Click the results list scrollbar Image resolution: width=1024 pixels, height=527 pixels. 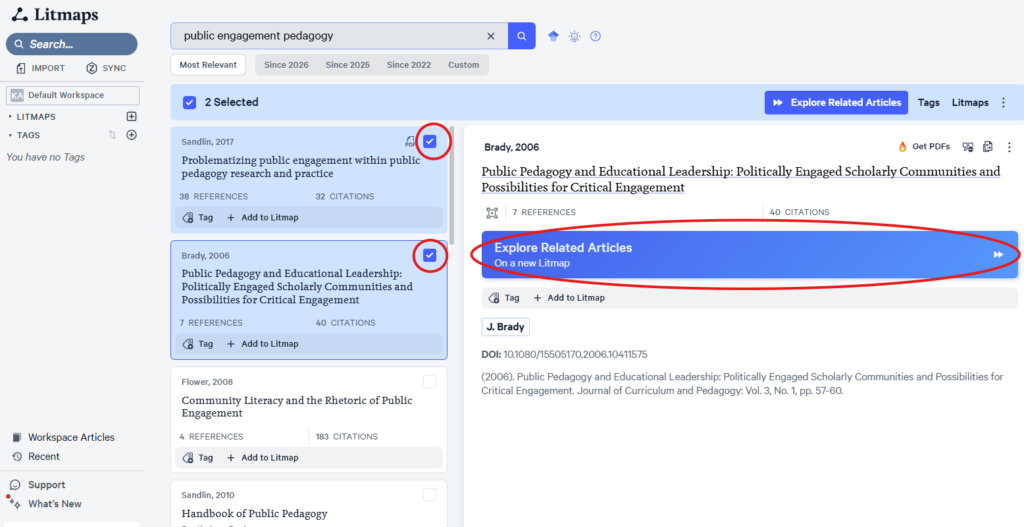(x=452, y=186)
